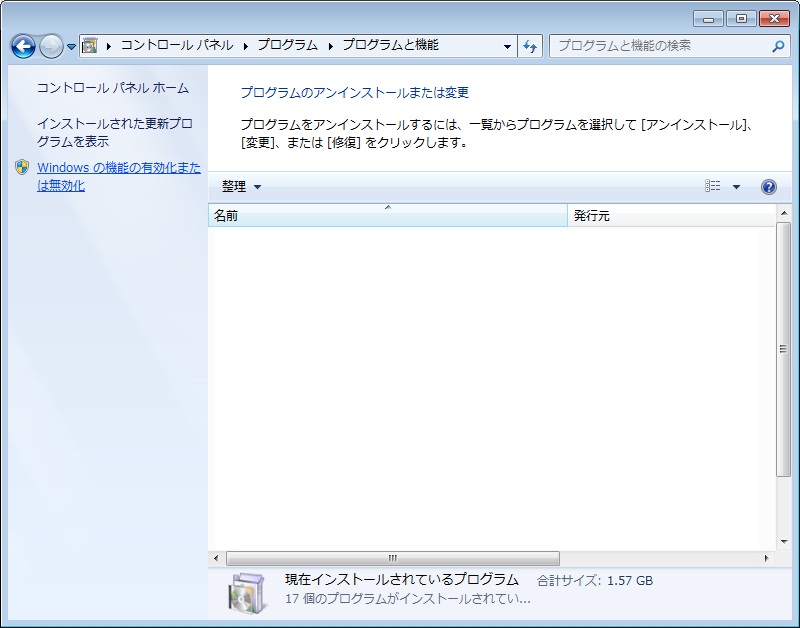This screenshot has height=628, width=800.
Task: Sort by 発行元 column header
Action: [671, 215]
